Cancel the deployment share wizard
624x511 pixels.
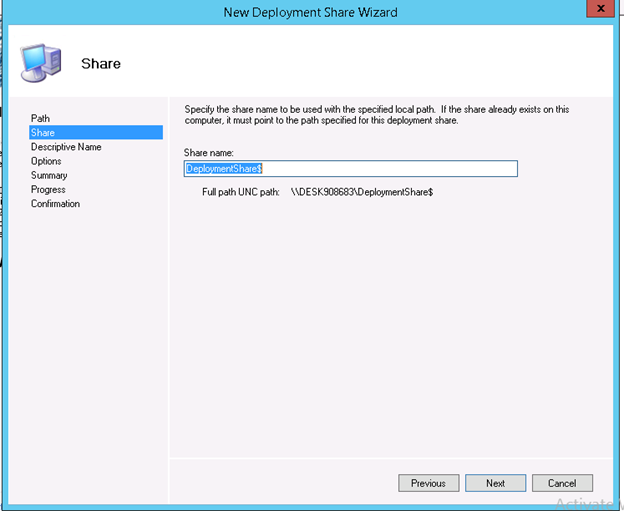tap(562, 483)
